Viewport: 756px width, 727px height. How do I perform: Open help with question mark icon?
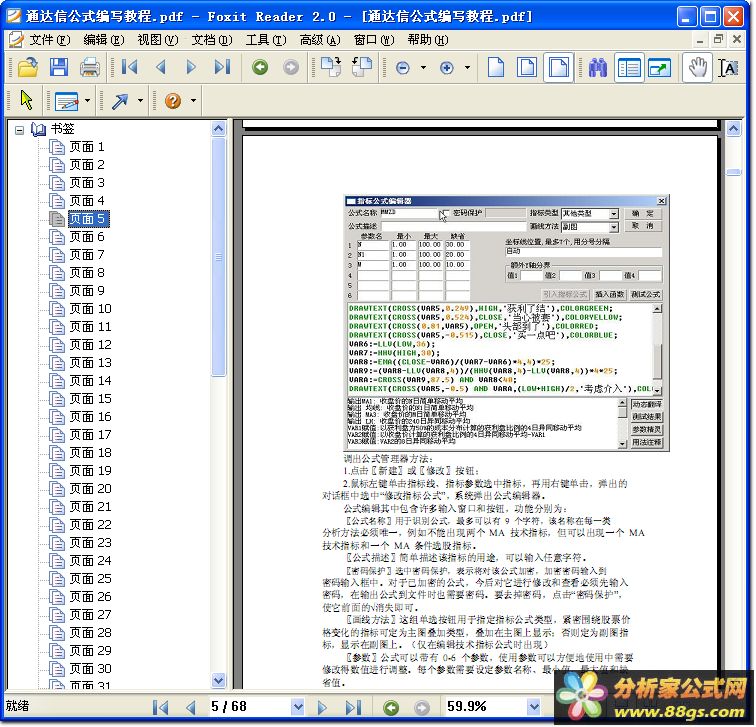click(x=173, y=101)
